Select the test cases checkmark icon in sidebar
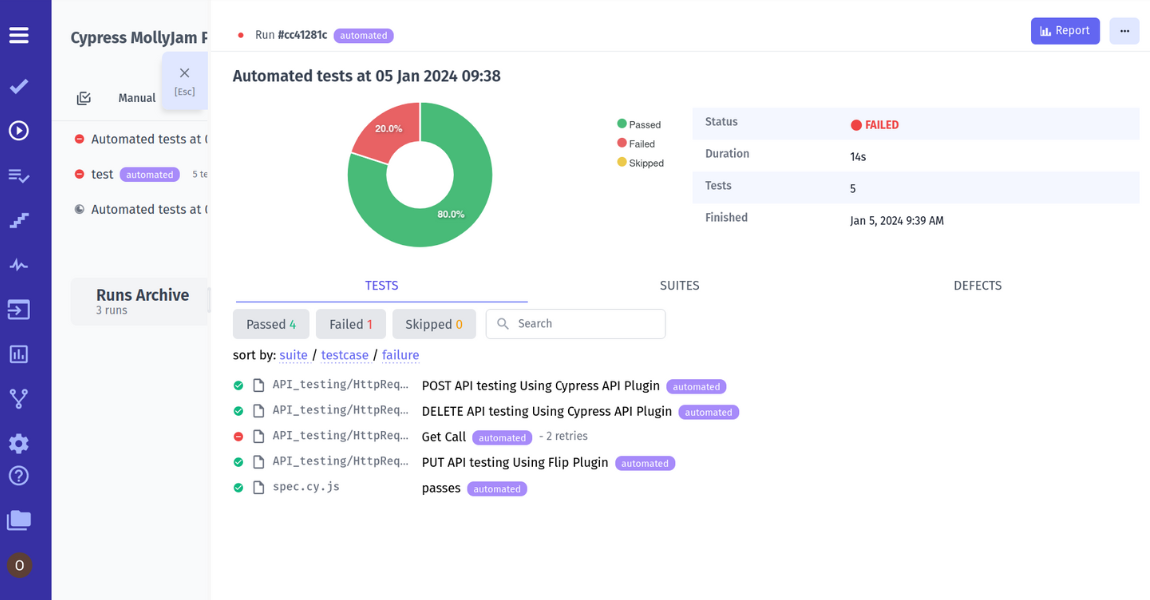Screen dimensions: 1150x600 point(18,86)
